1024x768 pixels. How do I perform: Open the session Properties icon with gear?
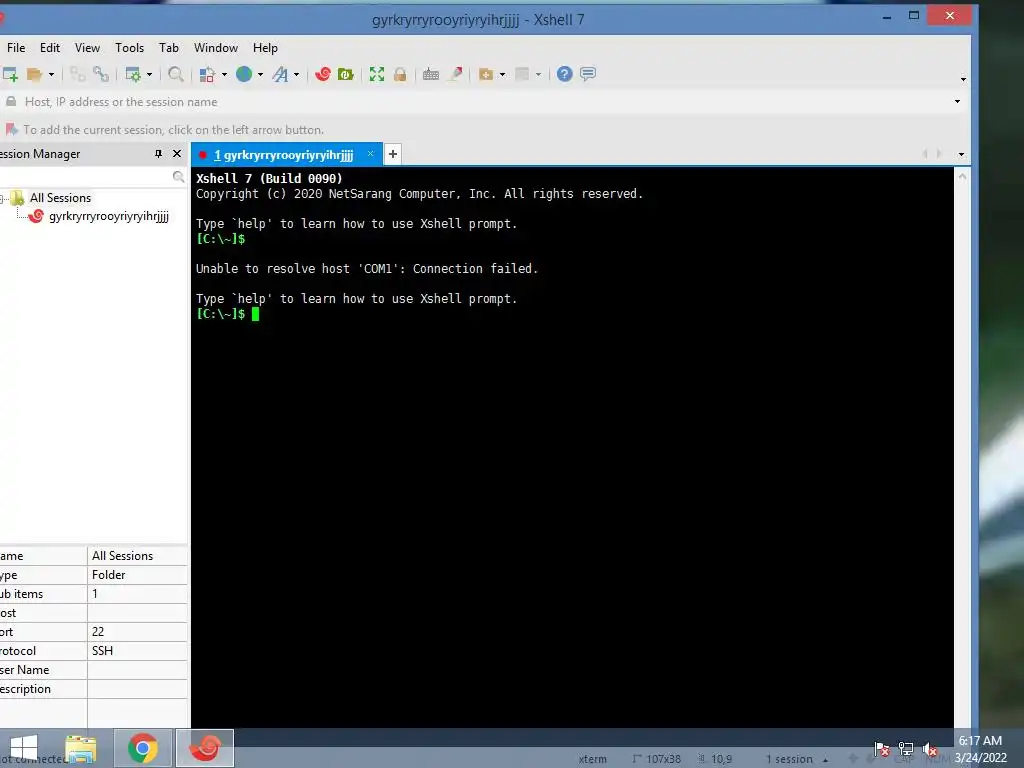pyautogui.click(x=133, y=74)
